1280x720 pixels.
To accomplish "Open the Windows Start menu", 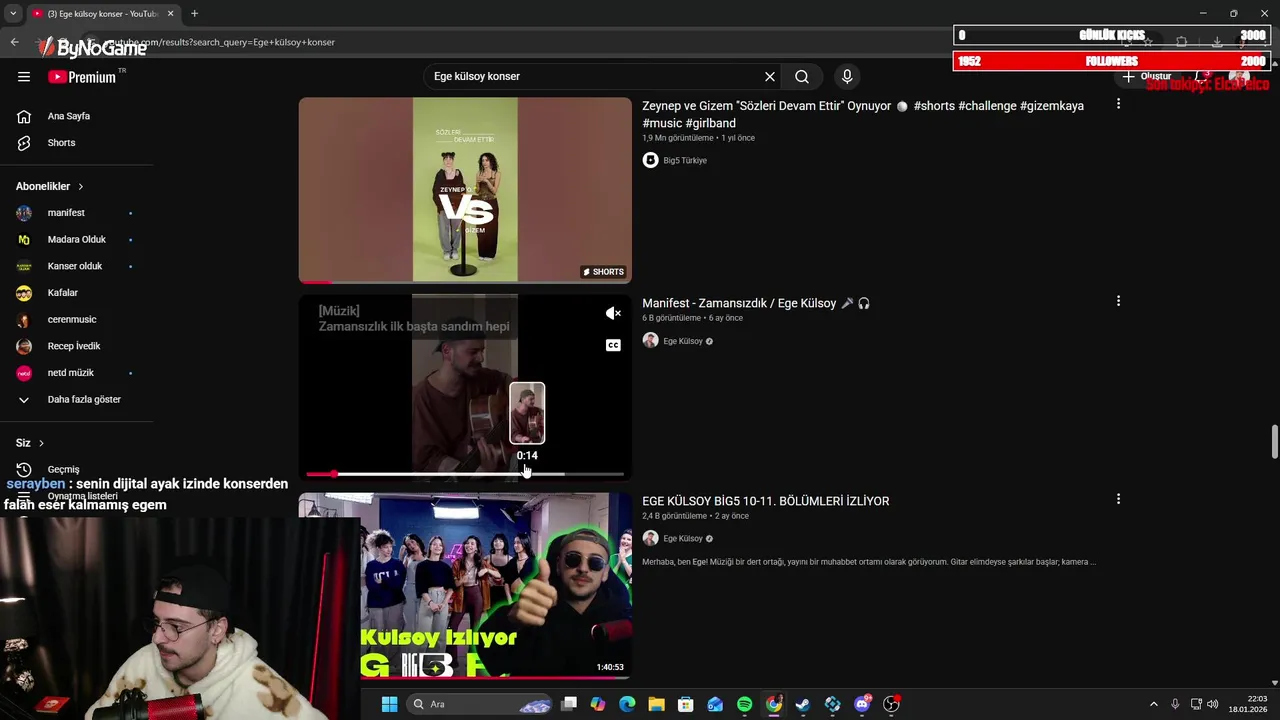I will pos(390,704).
